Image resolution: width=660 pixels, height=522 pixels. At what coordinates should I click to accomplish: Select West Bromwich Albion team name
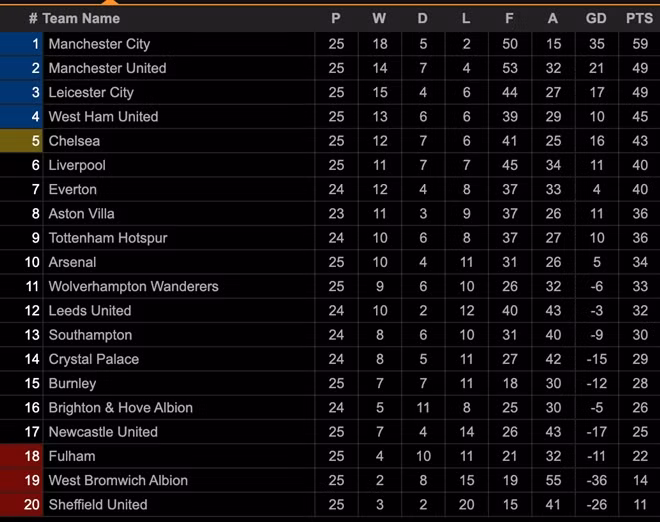(119, 480)
